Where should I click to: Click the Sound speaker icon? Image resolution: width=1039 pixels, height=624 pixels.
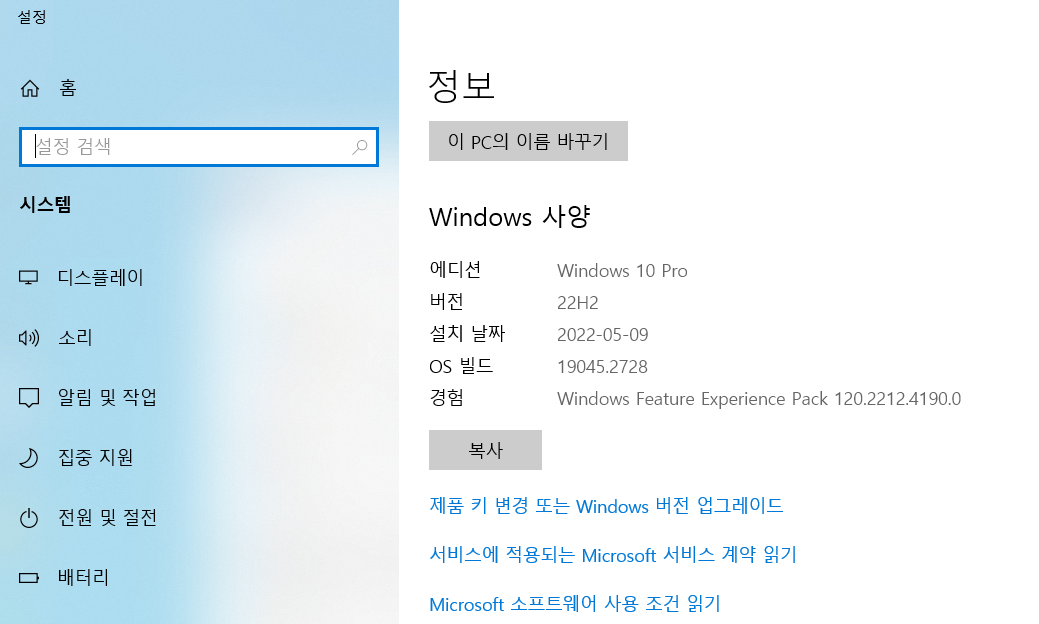(x=28, y=338)
